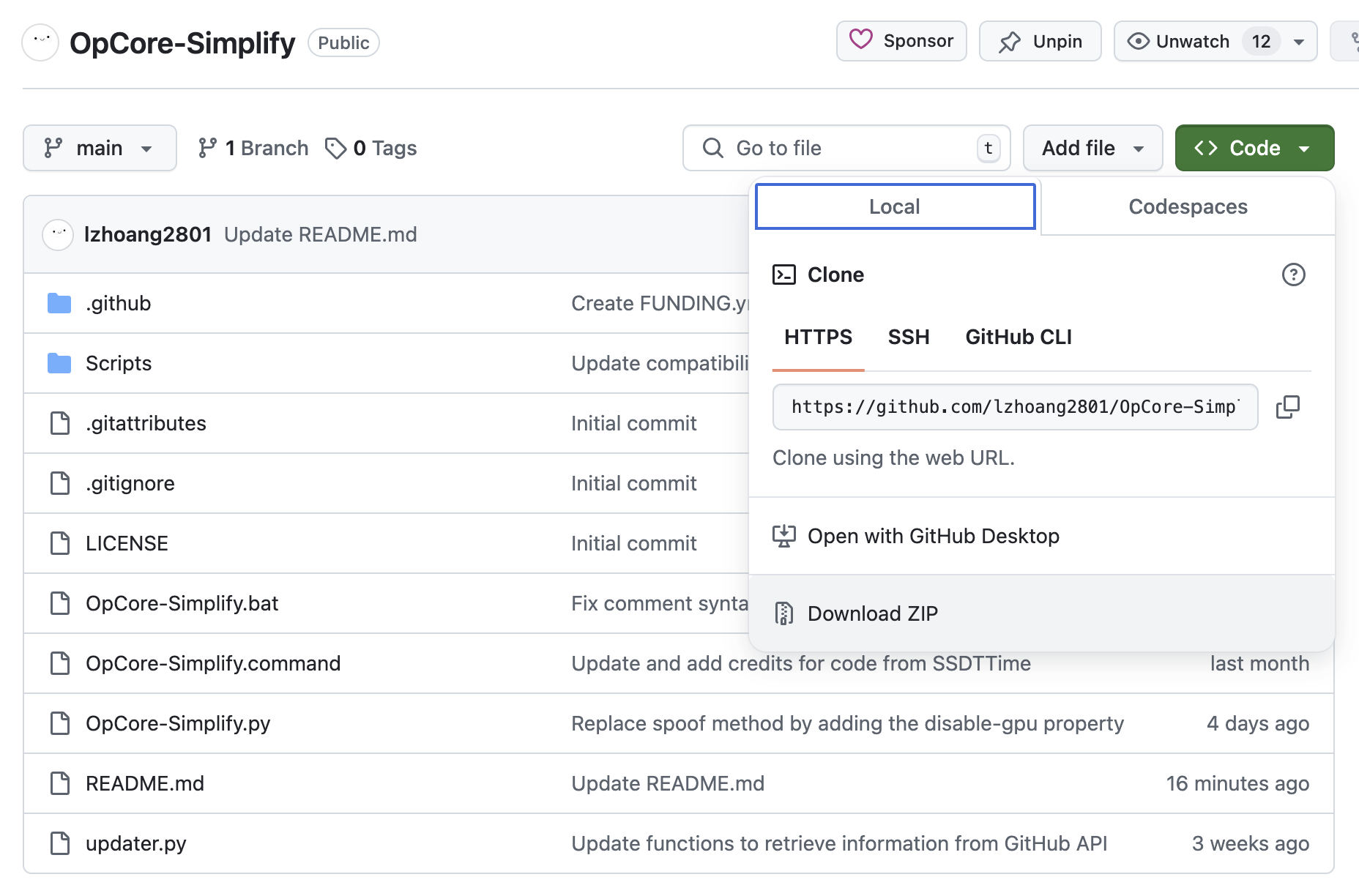Open the main branch selector dropdown
Image resolution: width=1359 pixels, height=896 pixels.
click(100, 148)
